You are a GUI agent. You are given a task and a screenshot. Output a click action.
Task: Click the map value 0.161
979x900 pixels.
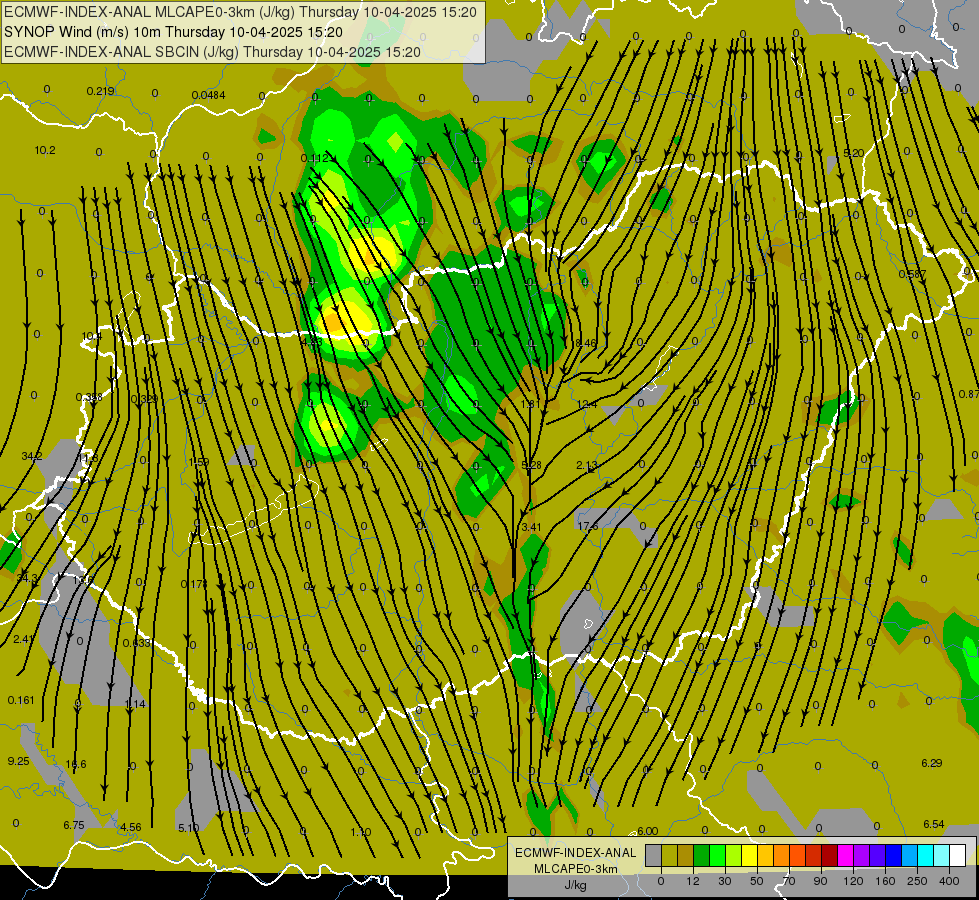tap(21, 700)
